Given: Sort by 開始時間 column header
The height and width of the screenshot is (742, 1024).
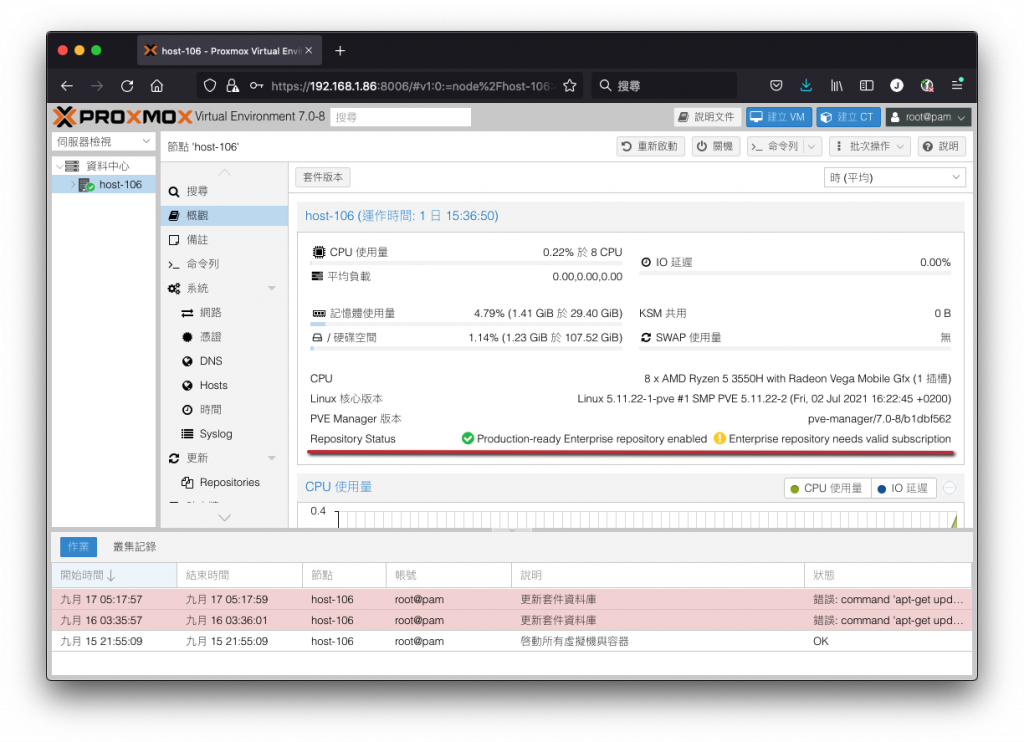Looking at the screenshot, I should 114,575.
